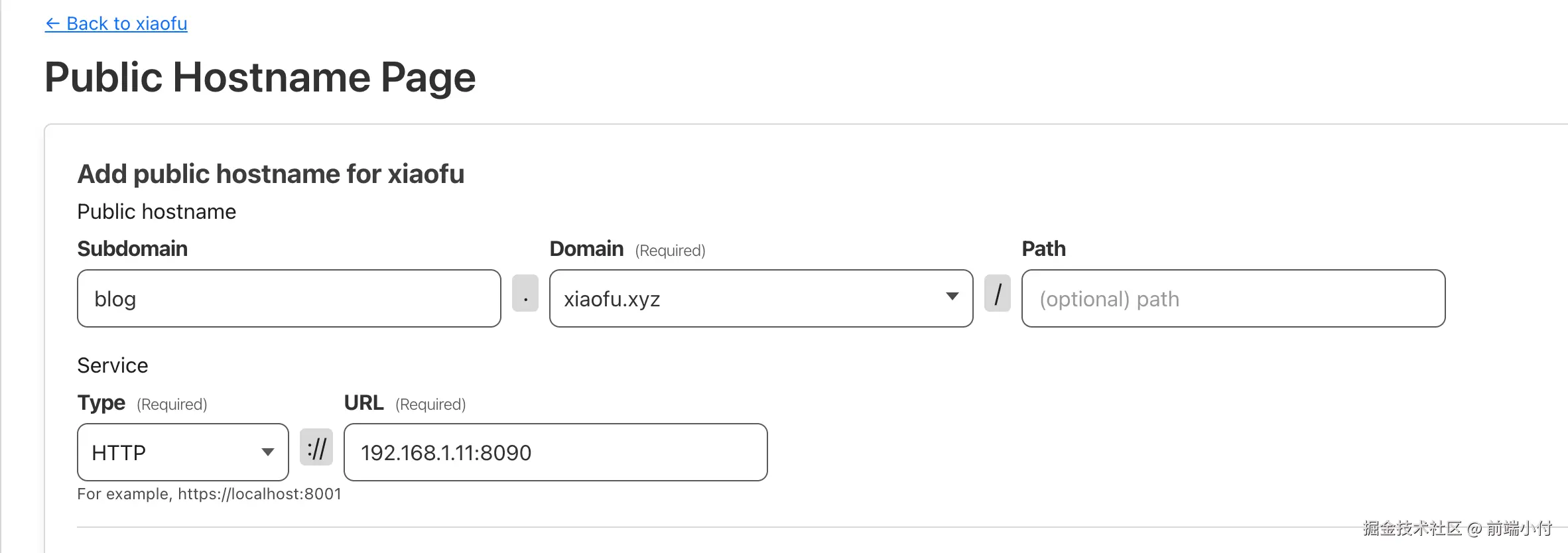Focus the optional path input field
Image resolution: width=1568 pixels, height=553 pixels.
point(1233,298)
